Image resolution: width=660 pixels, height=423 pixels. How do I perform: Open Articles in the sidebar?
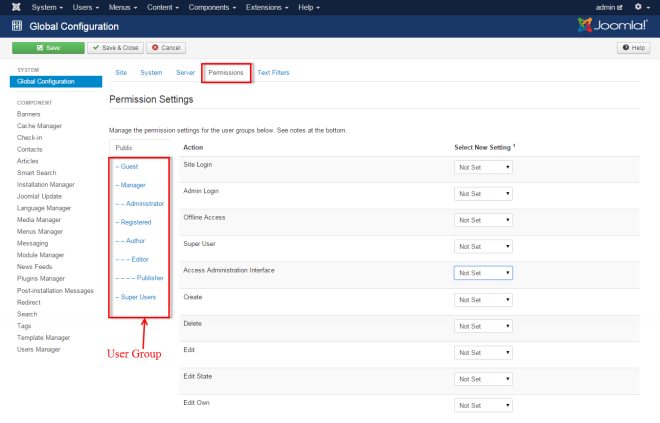pos(27,161)
